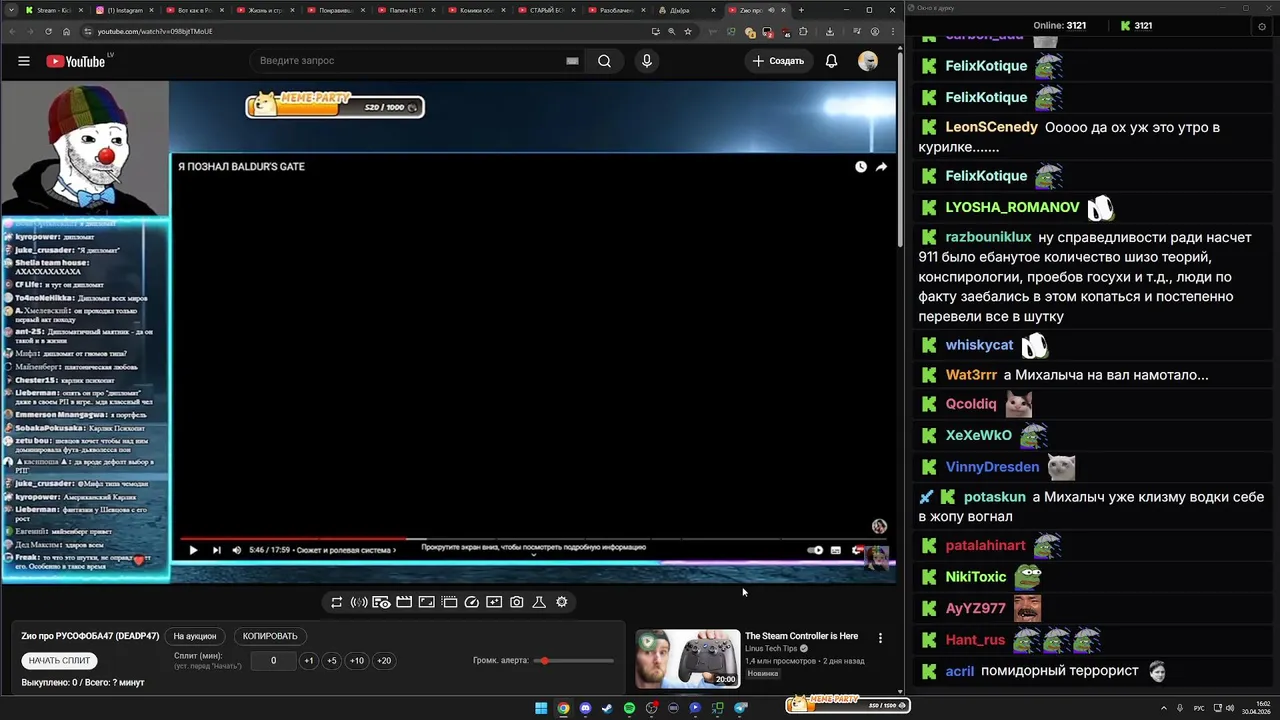This screenshot has width=1280, height=720.
Task: Click the 'Создать' create button
Action: (778, 61)
